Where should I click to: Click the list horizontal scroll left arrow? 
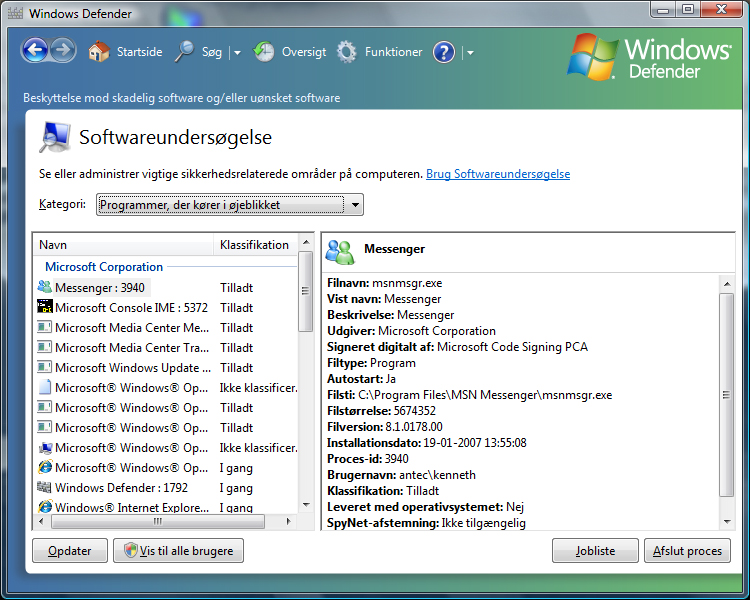pyautogui.click(x=41, y=521)
